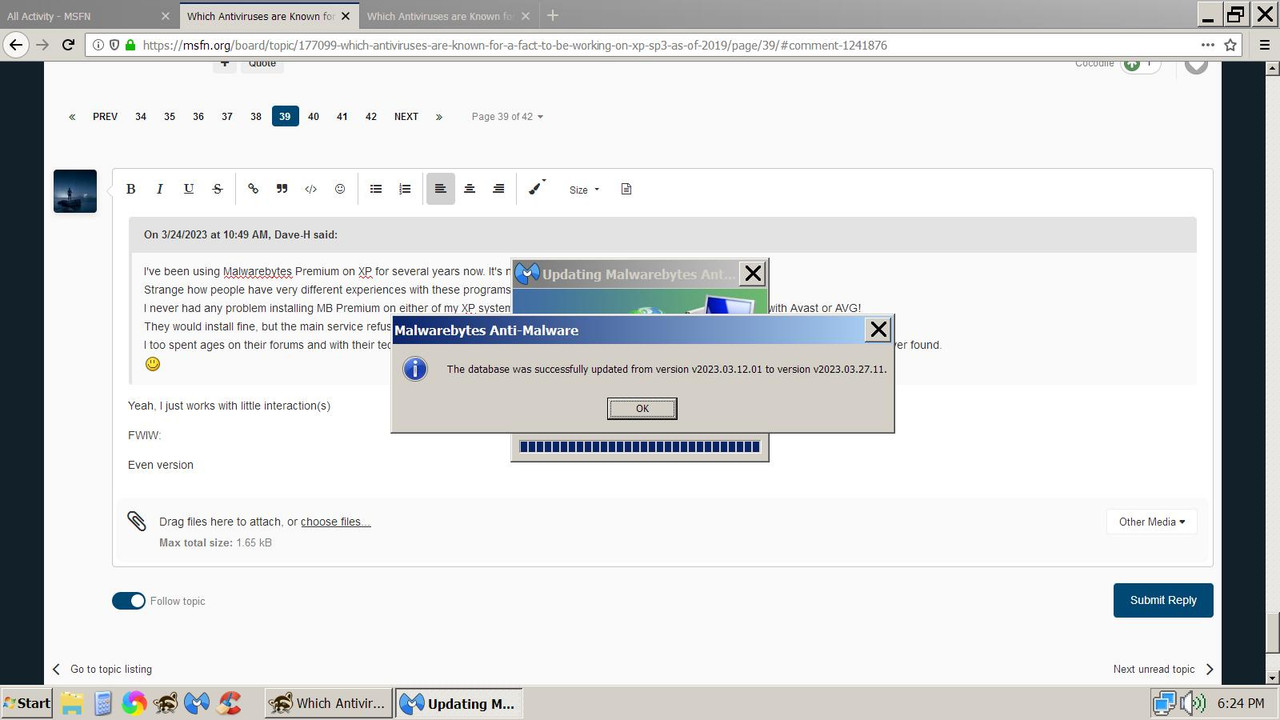Jump to first page with double-left arrow

pyautogui.click(x=72, y=116)
